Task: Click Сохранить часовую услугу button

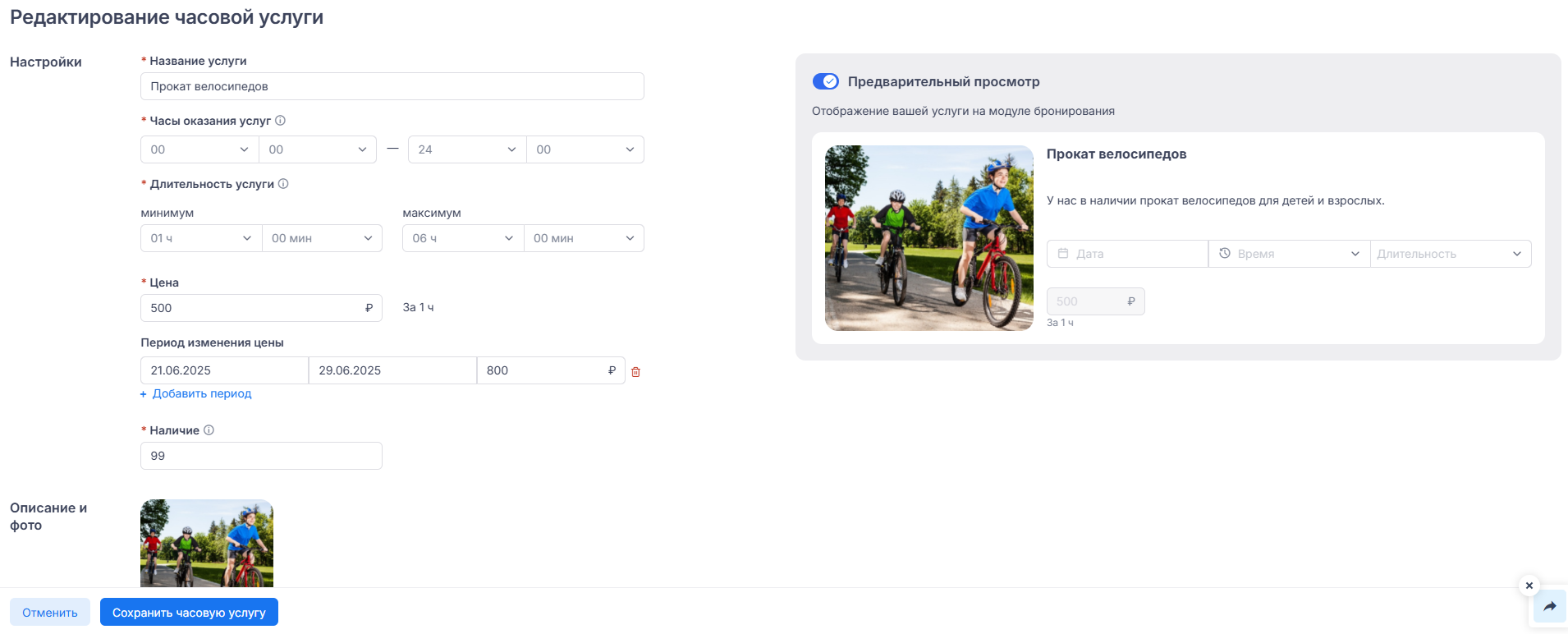Action: pos(189,612)
